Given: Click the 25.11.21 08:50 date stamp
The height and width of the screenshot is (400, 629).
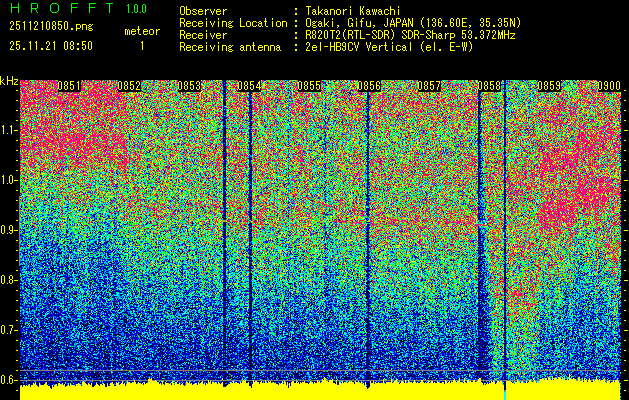Looking at the screenshot, I should point(50,46).
